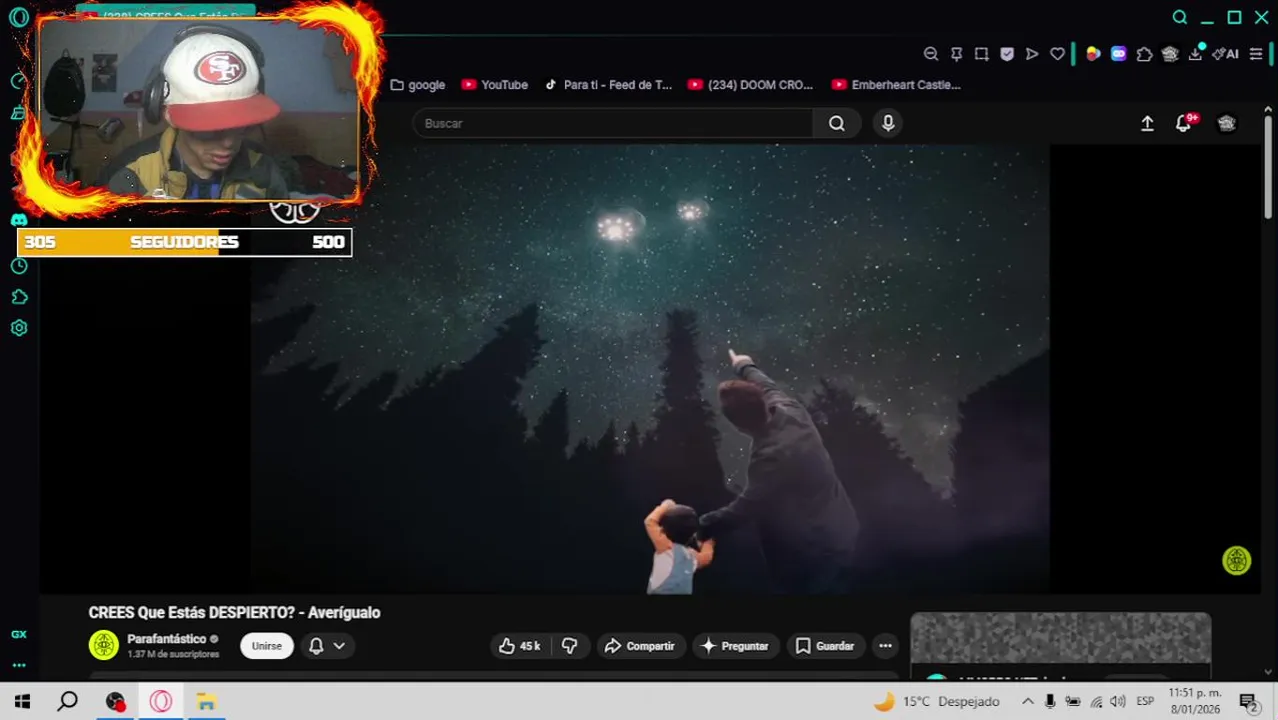Click the zoom-out magnifier in address bar
This screenshot has width=1278, height=720.
click(x=931, y=54)
